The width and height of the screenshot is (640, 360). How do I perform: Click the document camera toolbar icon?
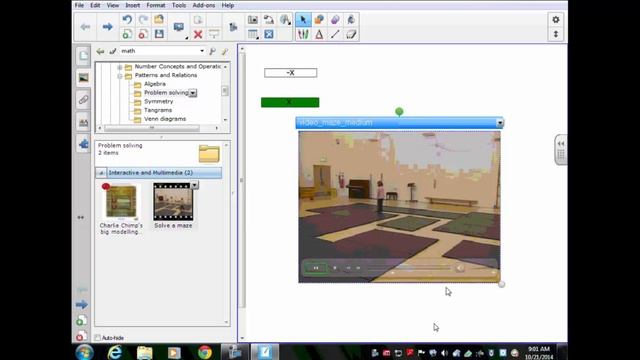click(269, 20)
